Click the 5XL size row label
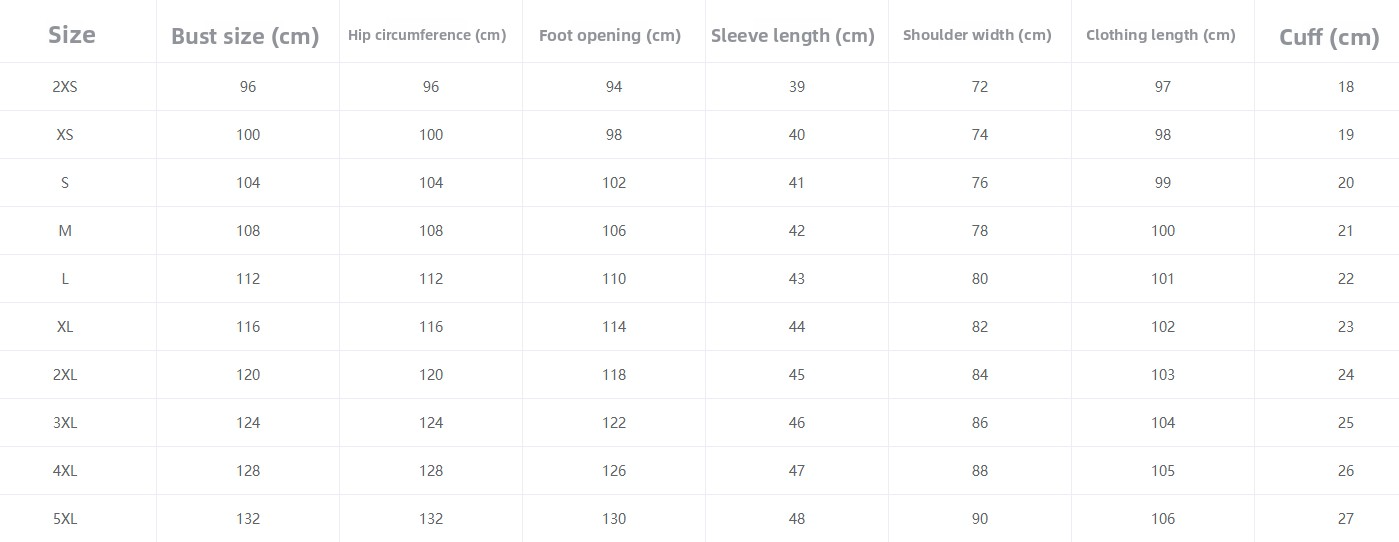 [x=65, y=519]
